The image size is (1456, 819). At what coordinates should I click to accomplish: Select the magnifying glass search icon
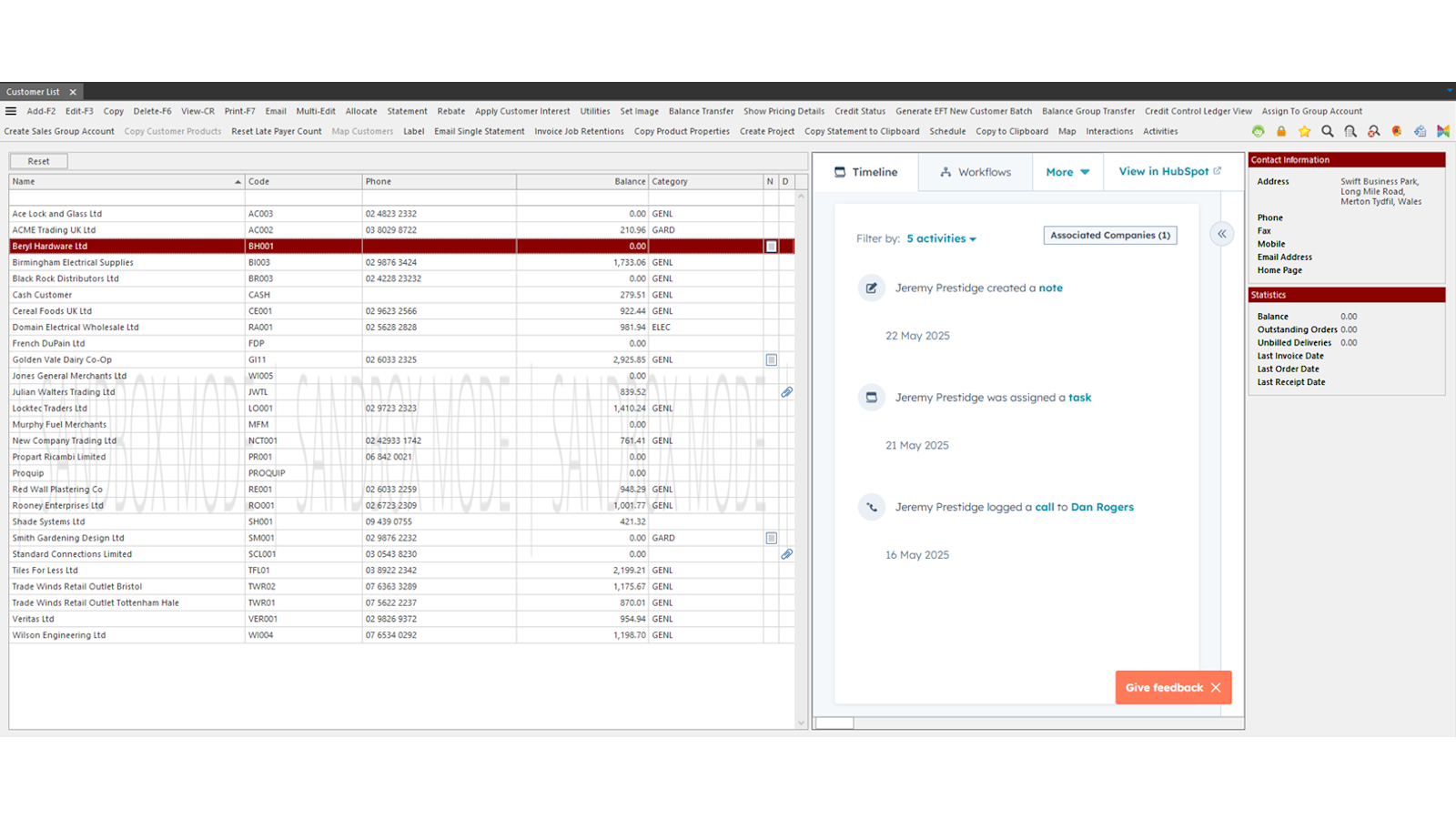(1328, 131)
